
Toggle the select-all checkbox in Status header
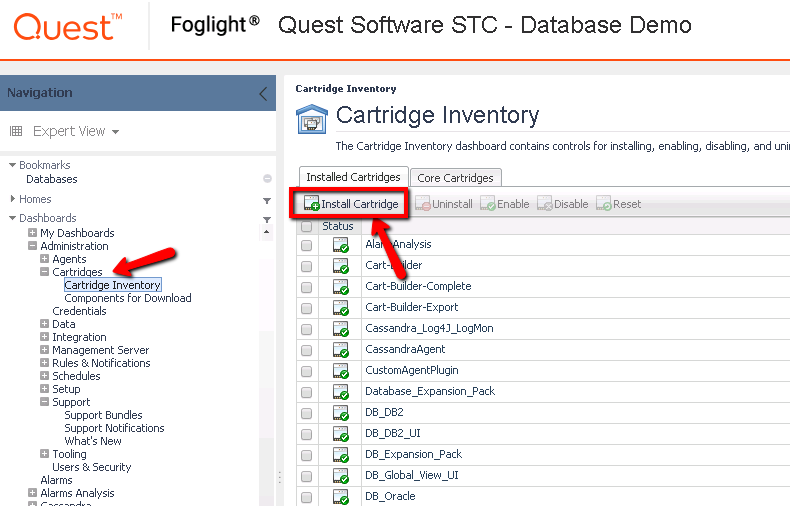pos(306,226)
